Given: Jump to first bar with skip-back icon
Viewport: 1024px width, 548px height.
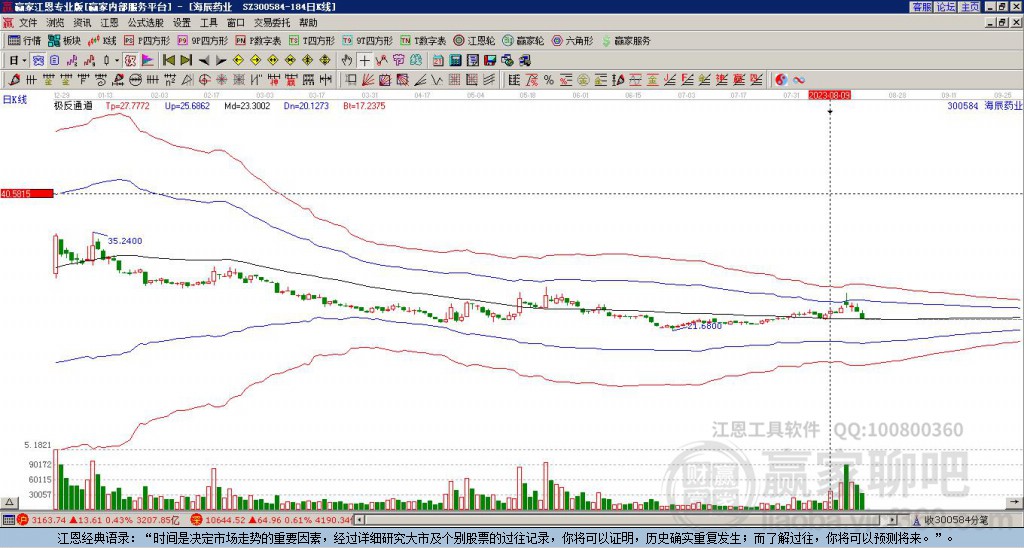Looking at the screenshot, I should click(168, 61).
